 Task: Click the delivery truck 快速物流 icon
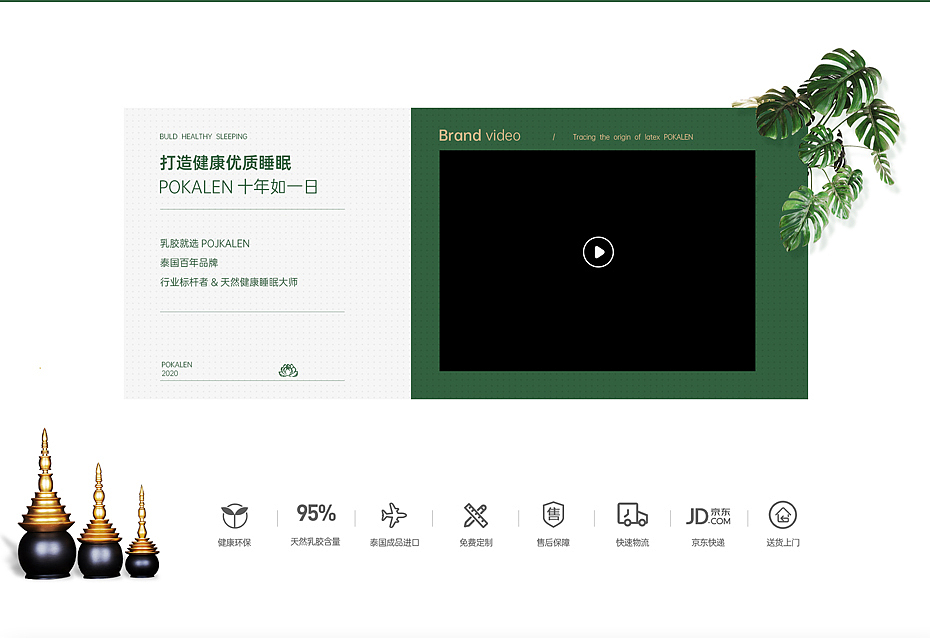[632, 515]
